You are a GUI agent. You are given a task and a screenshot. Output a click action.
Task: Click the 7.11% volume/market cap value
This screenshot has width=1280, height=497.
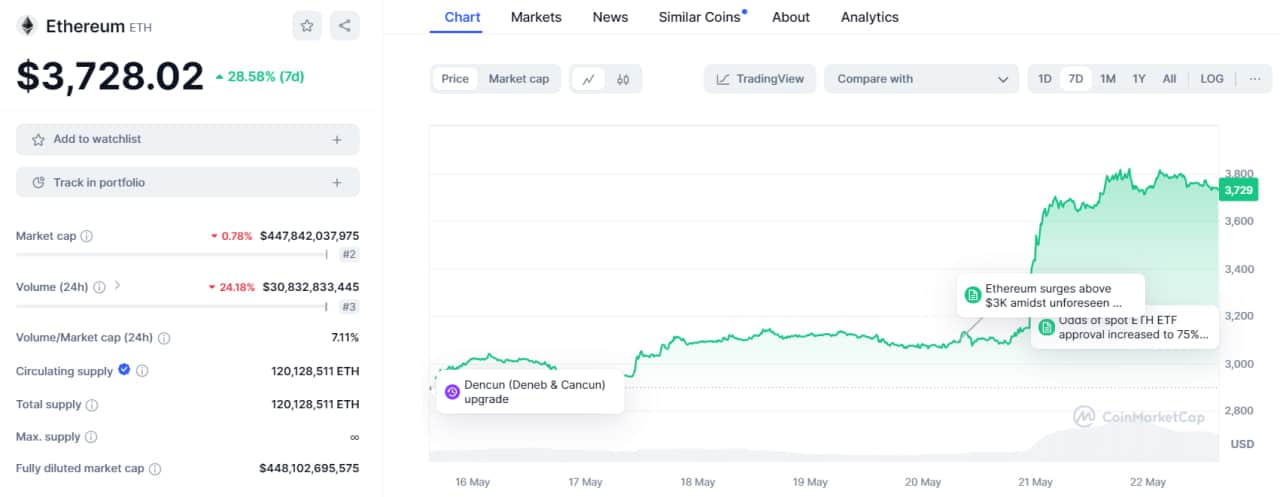(x=345, y=338)
